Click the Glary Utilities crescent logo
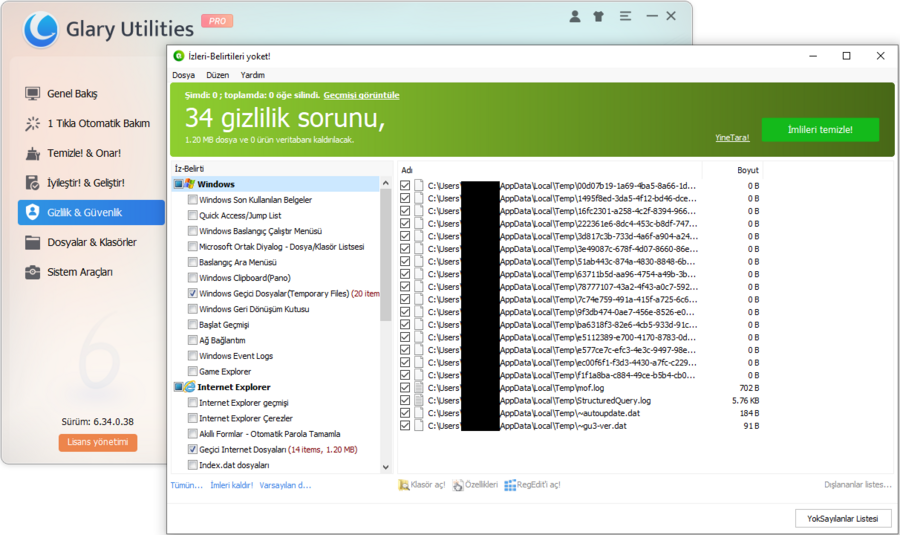 (41, 29)
